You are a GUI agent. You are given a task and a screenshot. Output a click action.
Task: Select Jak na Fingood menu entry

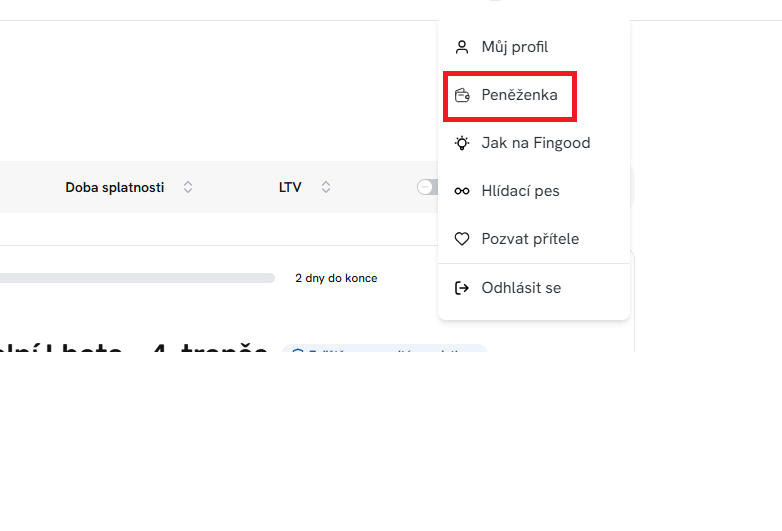(535, 143)
